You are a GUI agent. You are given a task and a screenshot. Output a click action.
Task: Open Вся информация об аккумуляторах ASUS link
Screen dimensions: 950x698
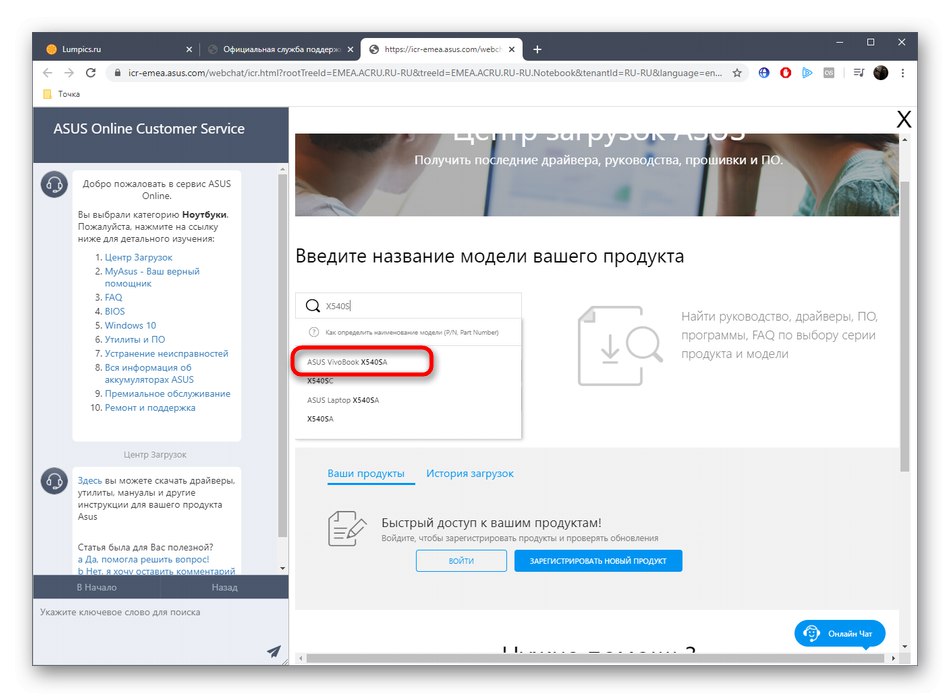pyautogui.click(x=149, y=373)
